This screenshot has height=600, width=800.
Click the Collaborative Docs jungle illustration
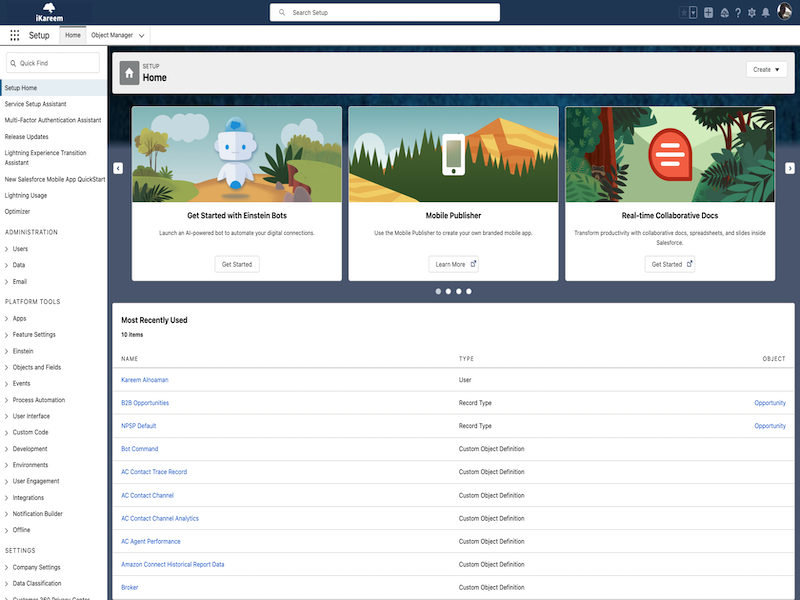pyautogui.click(x=670, y=154)
